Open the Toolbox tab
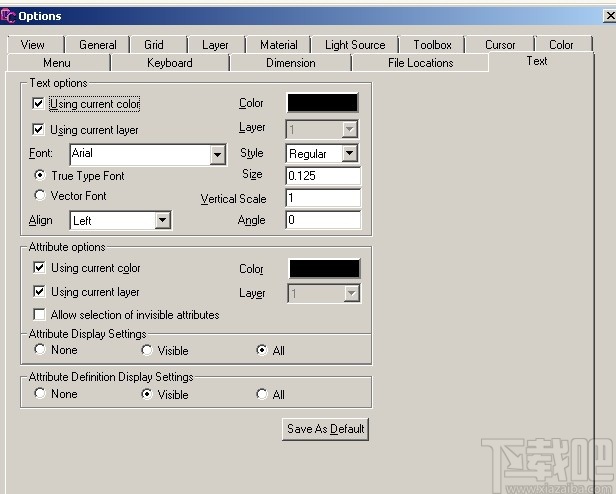The height and width of the screenshot is (494, 616). pyautogui.click(x=432, y=45)
